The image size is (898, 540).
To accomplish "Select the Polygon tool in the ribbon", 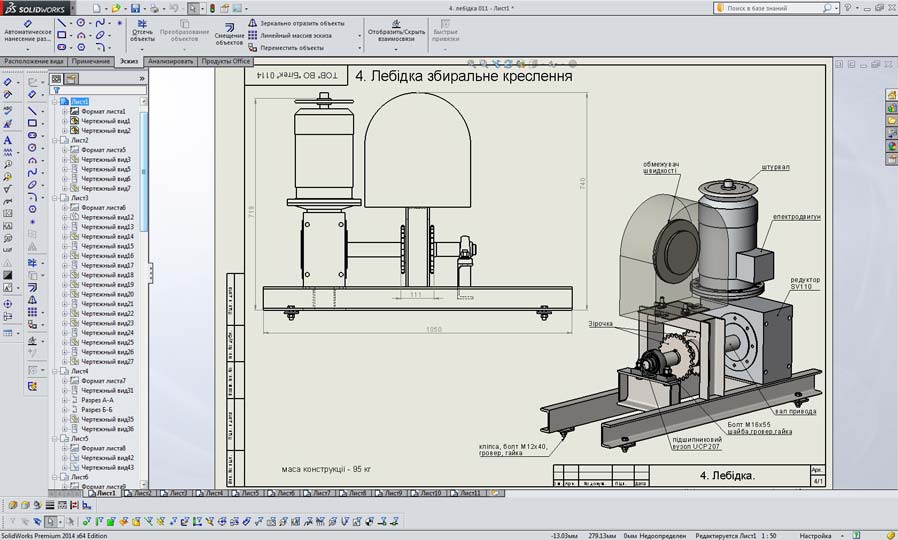I will click(x=81, y=47).
